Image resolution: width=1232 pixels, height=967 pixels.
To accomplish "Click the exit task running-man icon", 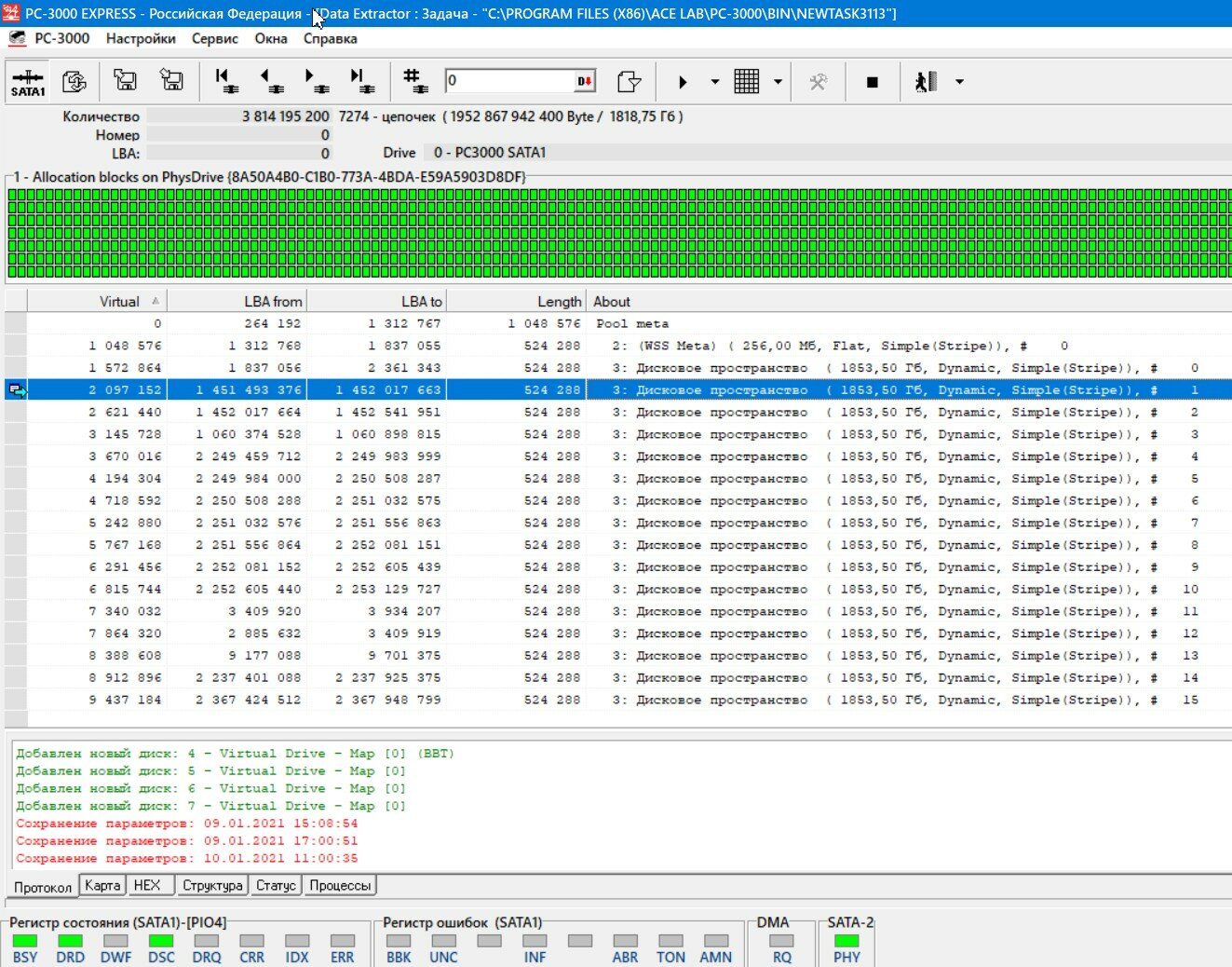I will (x=926, y=82).
